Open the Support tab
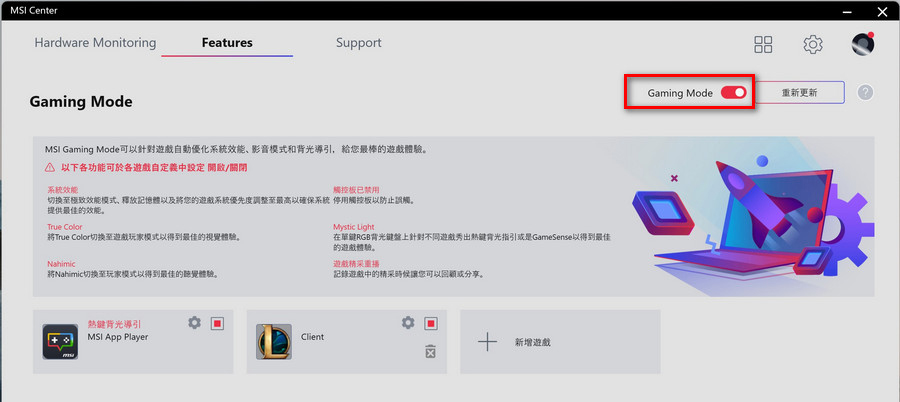 click(359, 43)
